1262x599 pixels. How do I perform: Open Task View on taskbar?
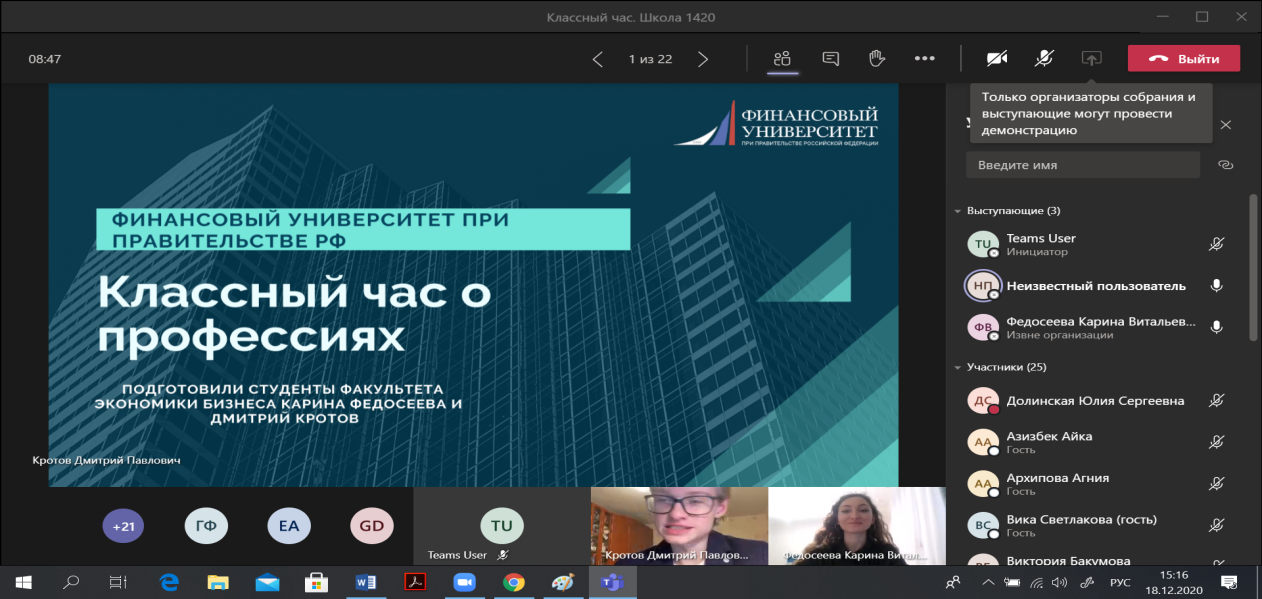(118, 581)
